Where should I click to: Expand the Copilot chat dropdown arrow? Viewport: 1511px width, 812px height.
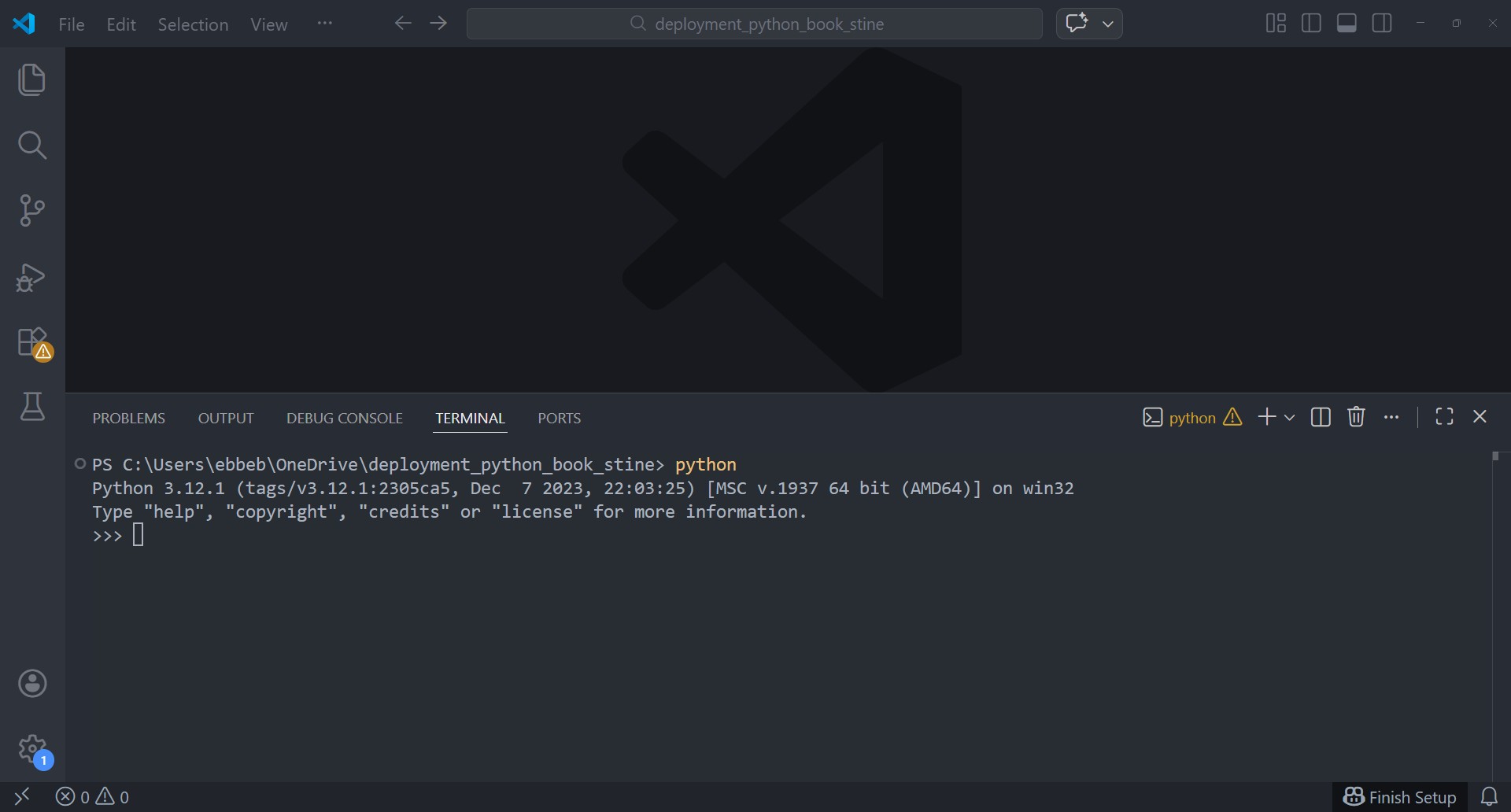click(1108, 24)
